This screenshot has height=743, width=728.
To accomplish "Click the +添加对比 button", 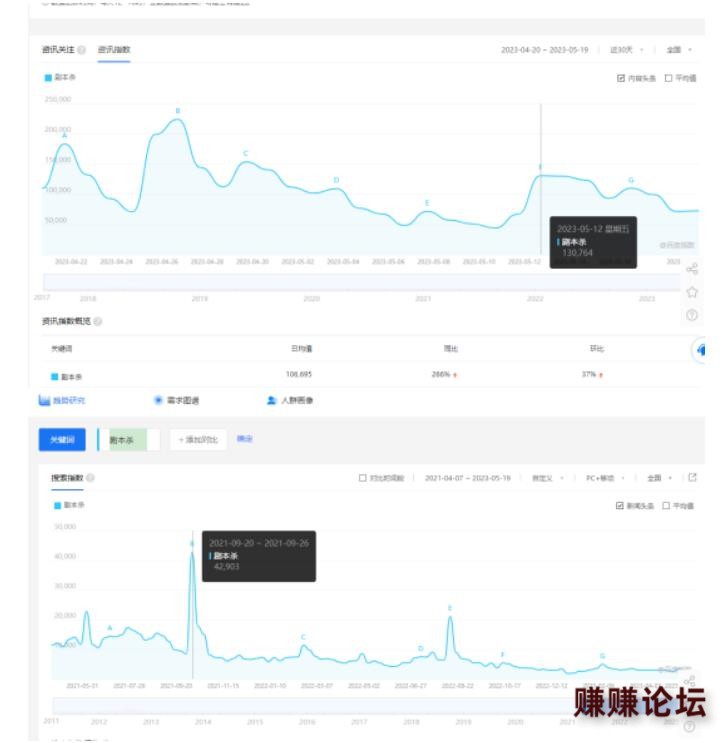I will [x=198, y=440].
